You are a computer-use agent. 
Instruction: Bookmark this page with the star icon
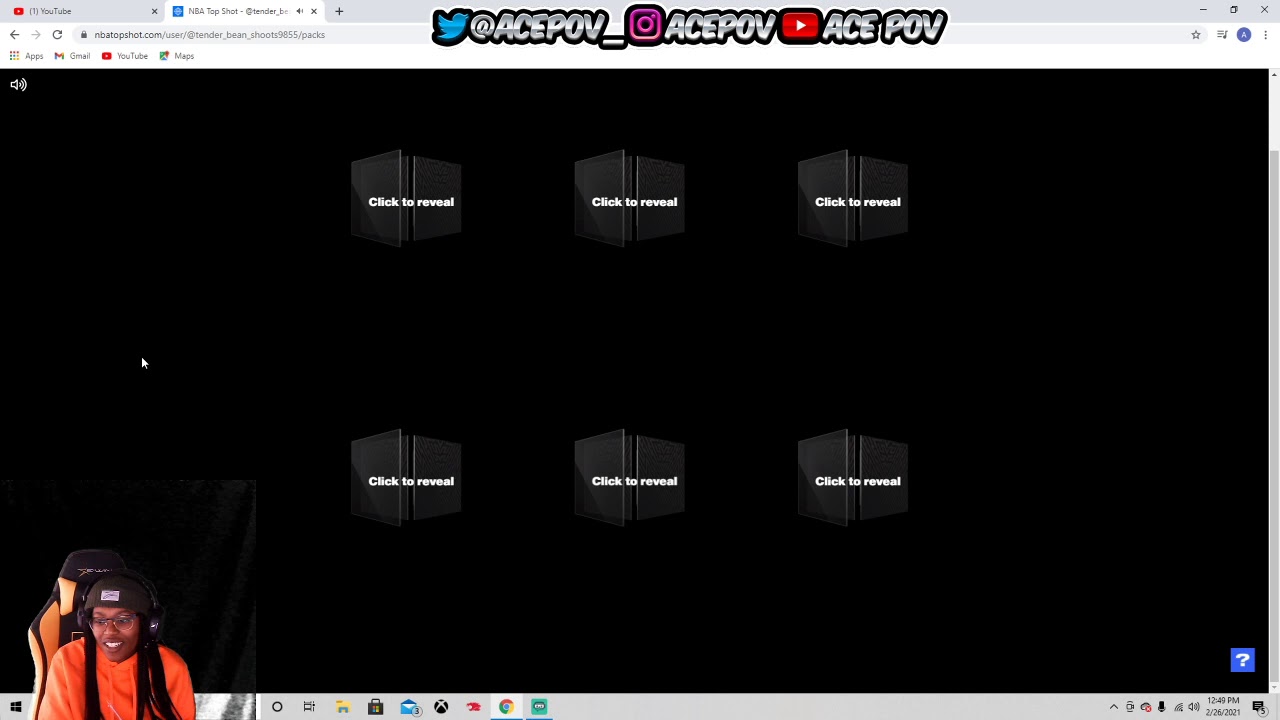(1195, 35)
